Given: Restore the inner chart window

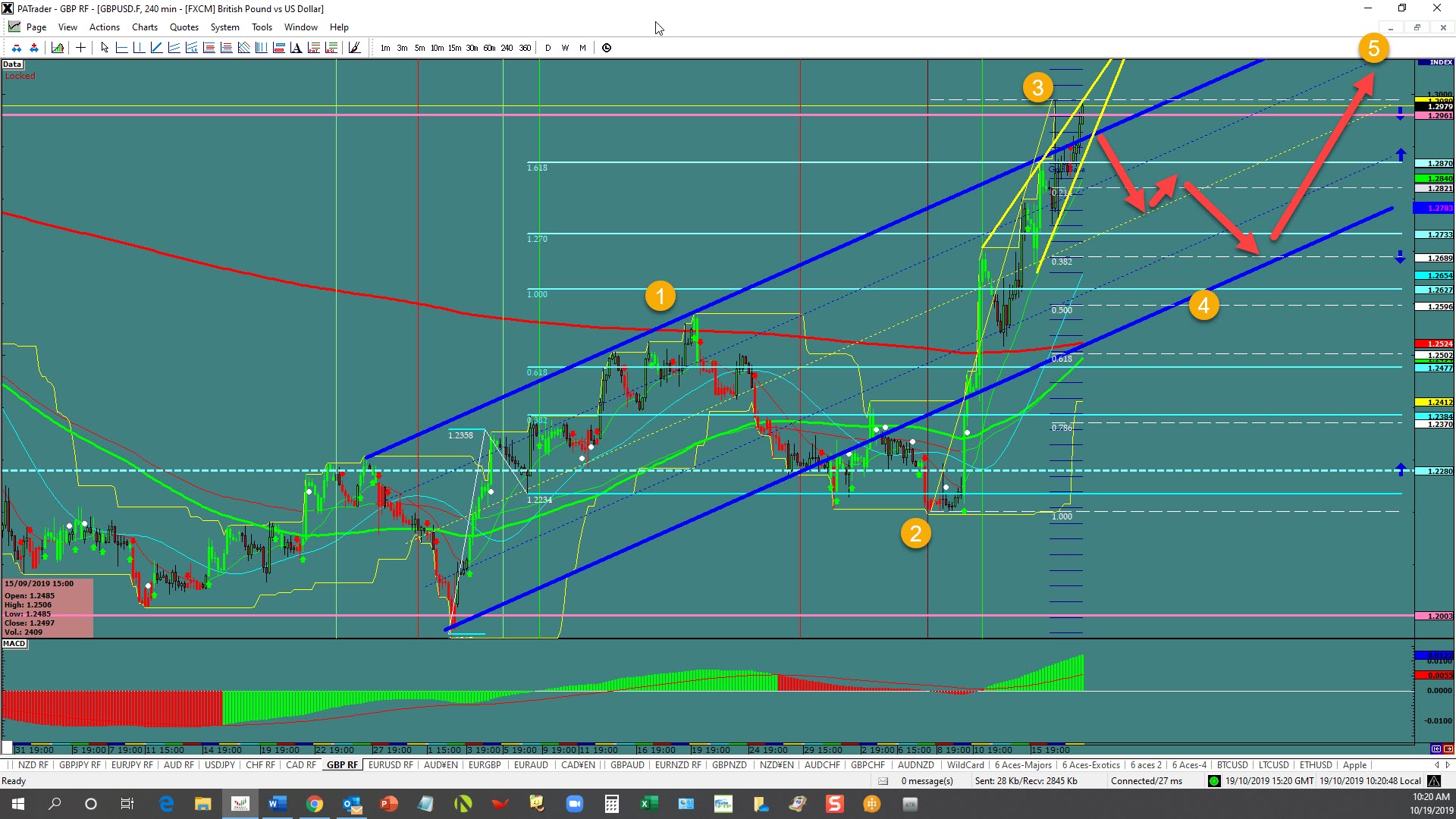Looking at the screenshot, I should [x=1417, y=27].
